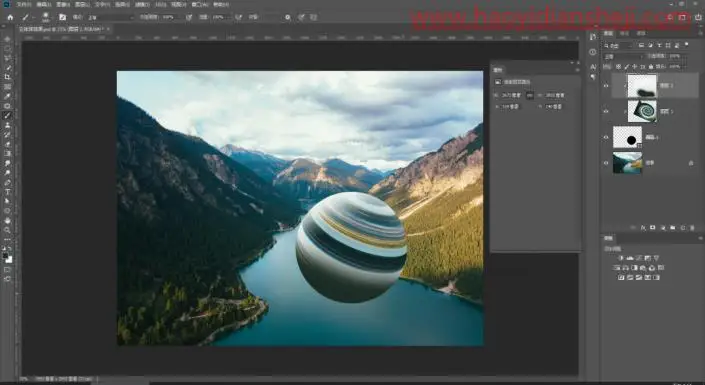This screenshot has width=705, height=385.
Task: Toggle lock transparent pixels
Action: 618,67
